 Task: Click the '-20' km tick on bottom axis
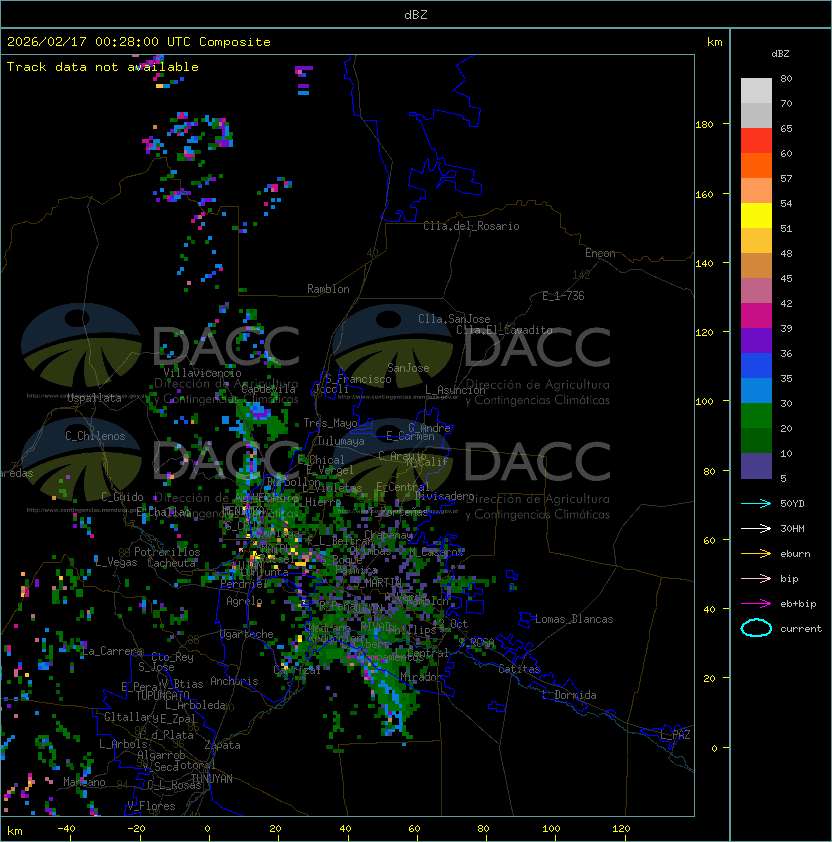pos(135,829)
